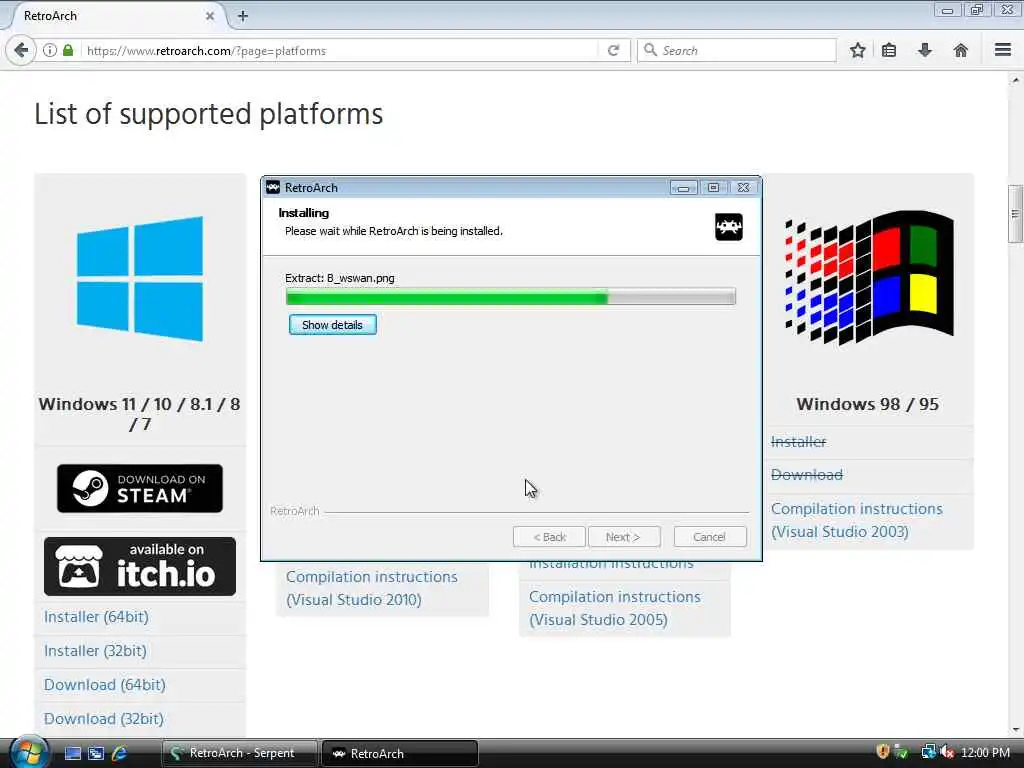Focus the URL address bar
Viewport: 1024px width, 768px height.
pyautogui.click(x=340, y=50)
